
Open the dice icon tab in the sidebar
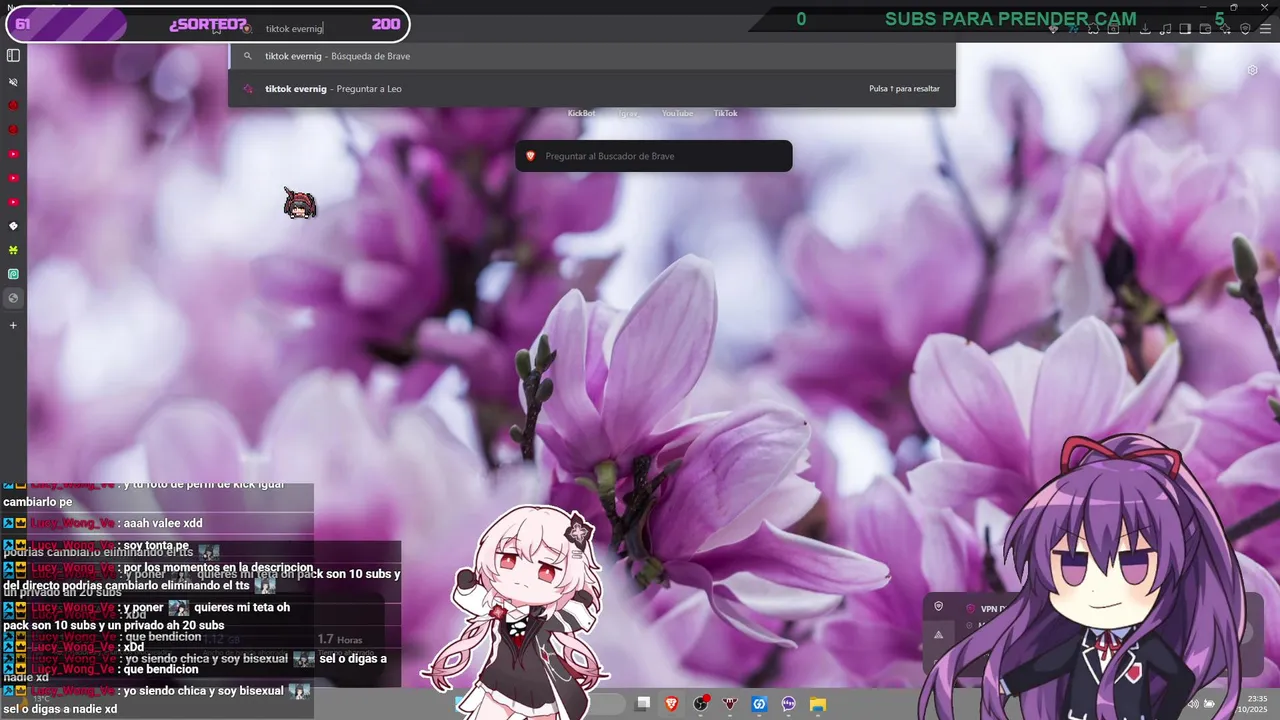point(13,226)
